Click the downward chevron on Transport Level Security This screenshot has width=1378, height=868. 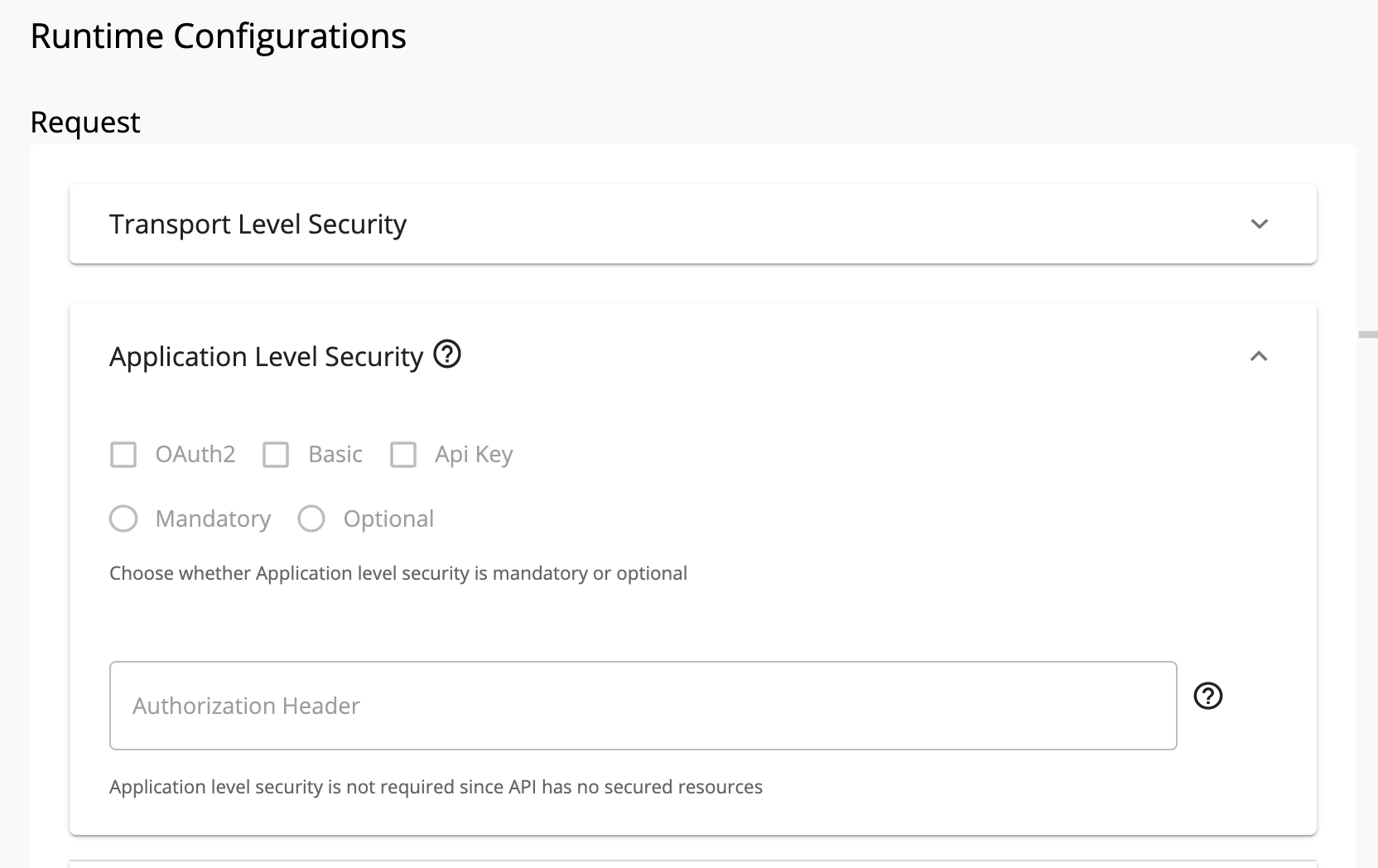(x=1260, y=223)
